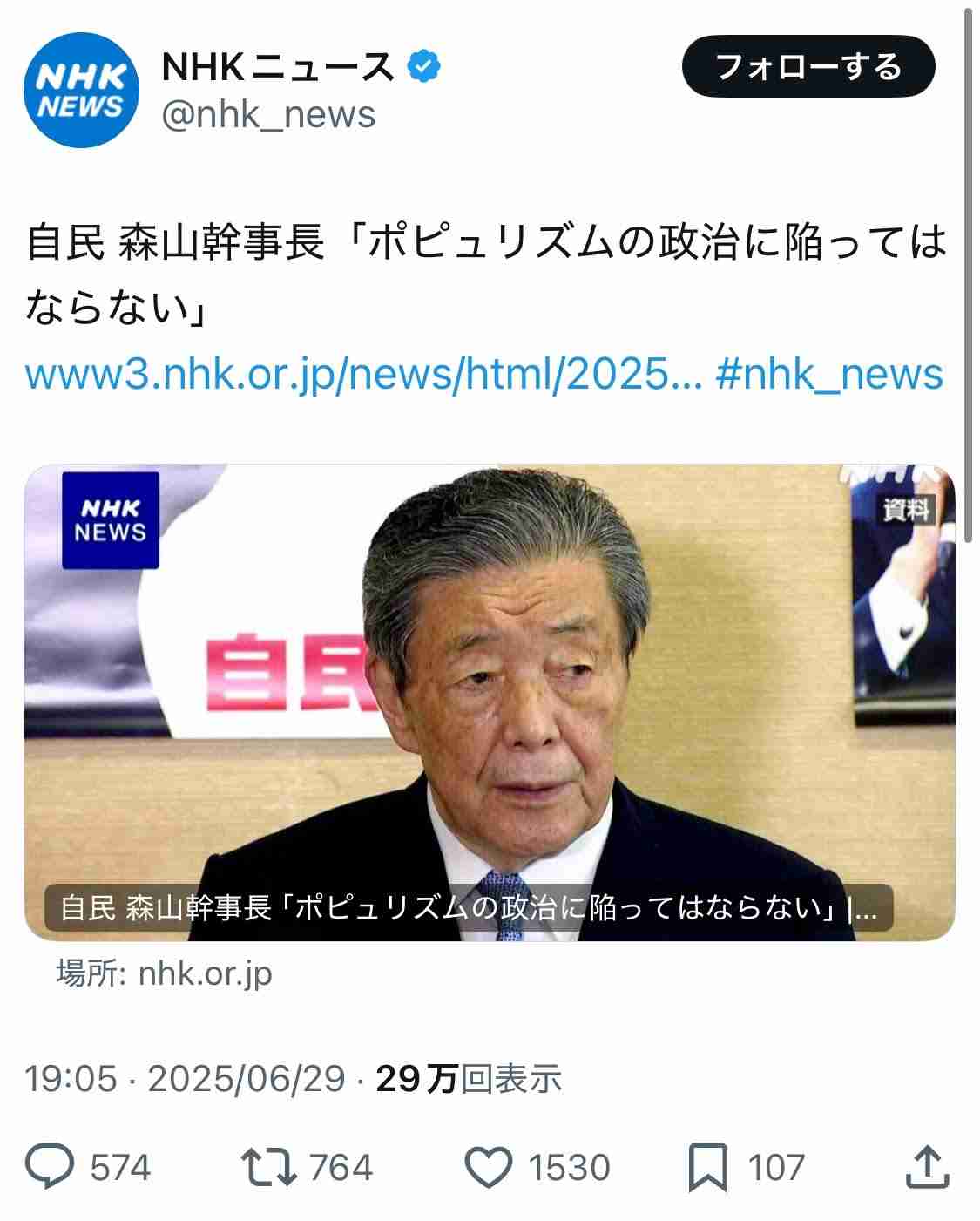View the 29万回表示 view count

[x=469, y=1079]
